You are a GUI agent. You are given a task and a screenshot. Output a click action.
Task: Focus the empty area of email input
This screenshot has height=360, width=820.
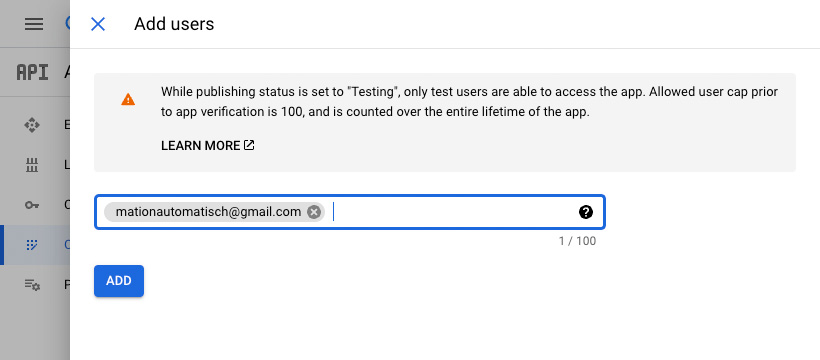tap(450, 212)
